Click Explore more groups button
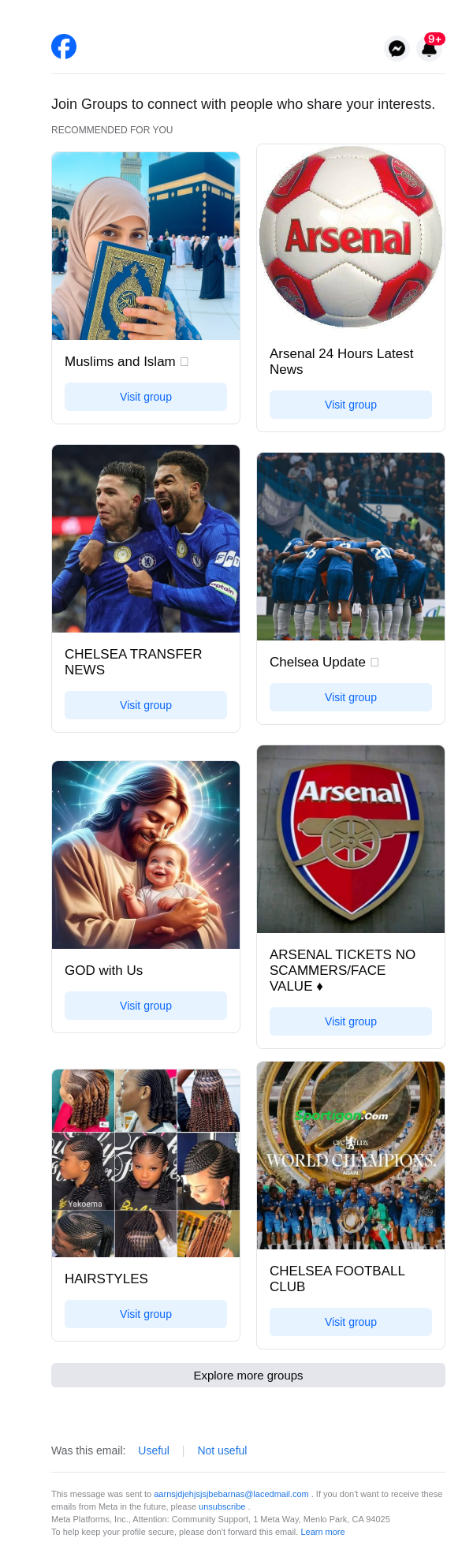The height and width of the screenshot is (1568, 473). [x=248, y=1376]
